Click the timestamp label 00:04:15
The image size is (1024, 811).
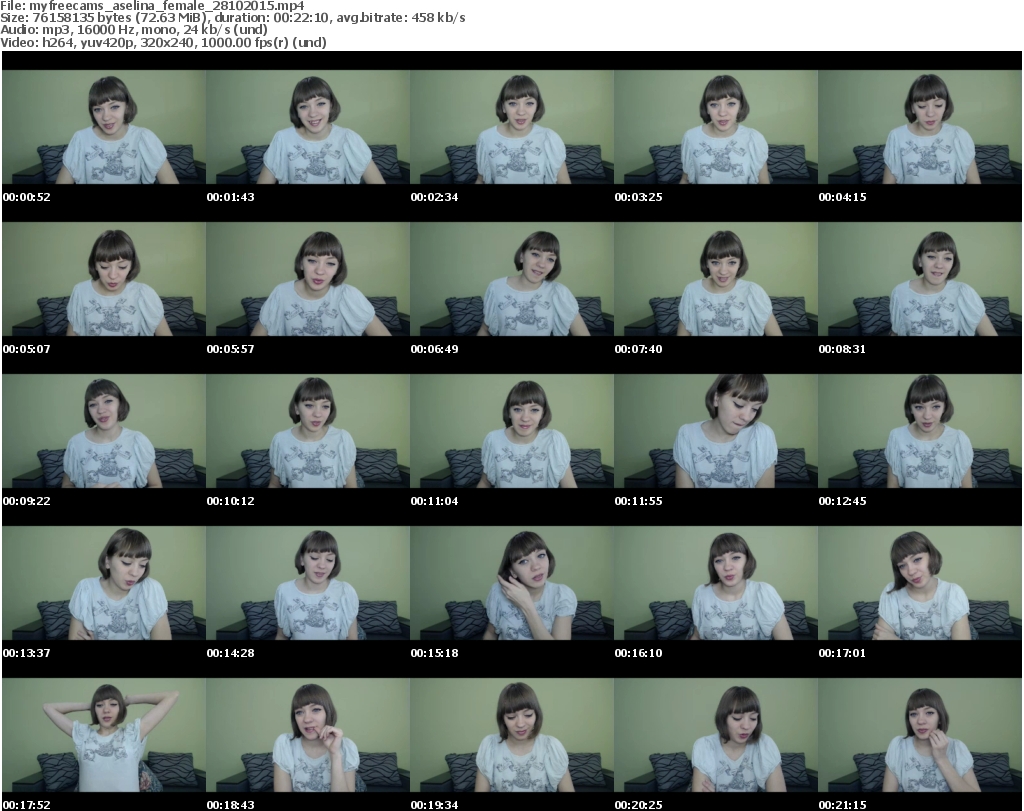(842, 197)
